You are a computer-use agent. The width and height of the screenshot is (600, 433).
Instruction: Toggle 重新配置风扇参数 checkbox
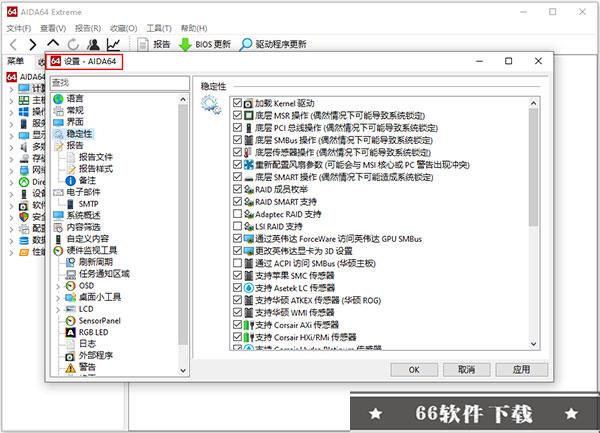pos(237,164)
